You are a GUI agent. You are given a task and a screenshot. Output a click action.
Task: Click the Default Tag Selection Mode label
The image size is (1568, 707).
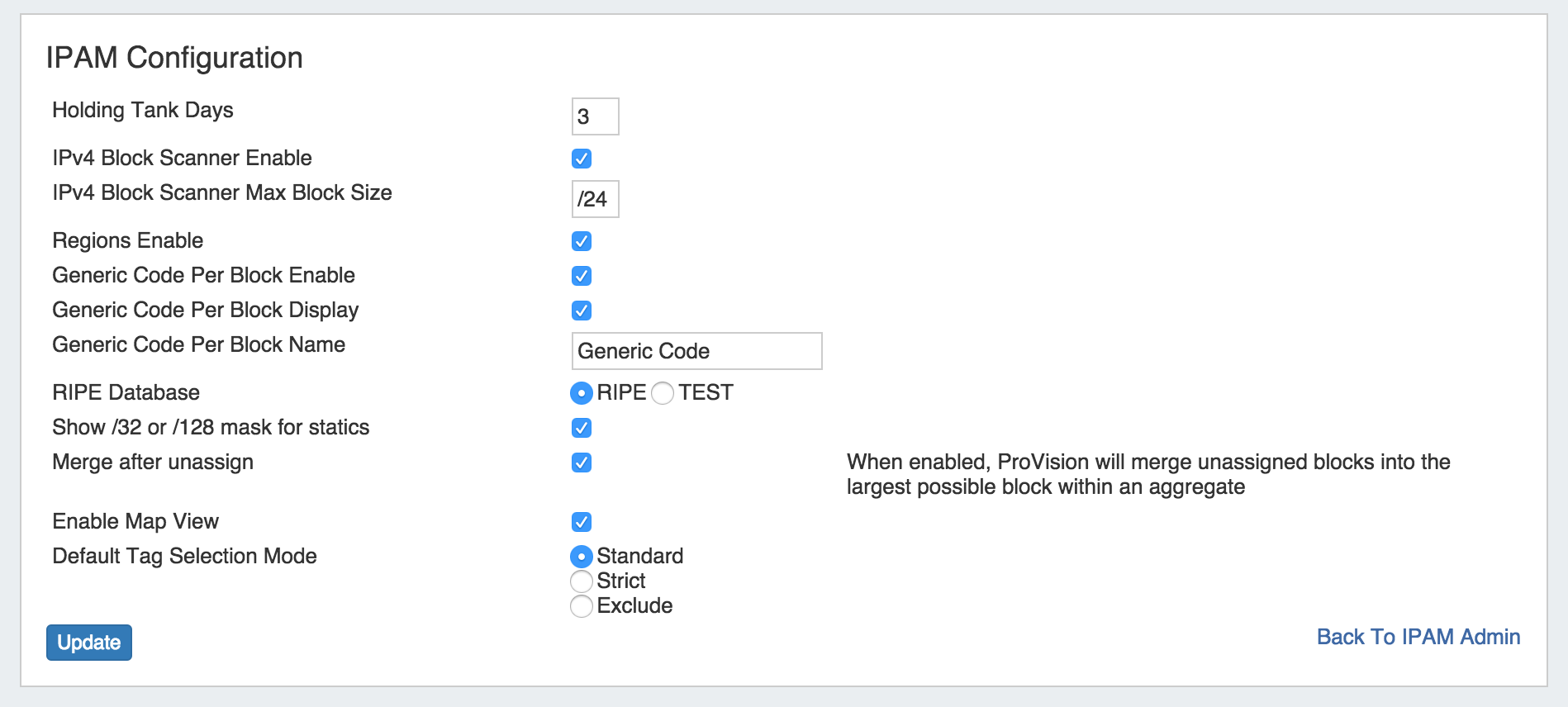[x=184, y=556]
